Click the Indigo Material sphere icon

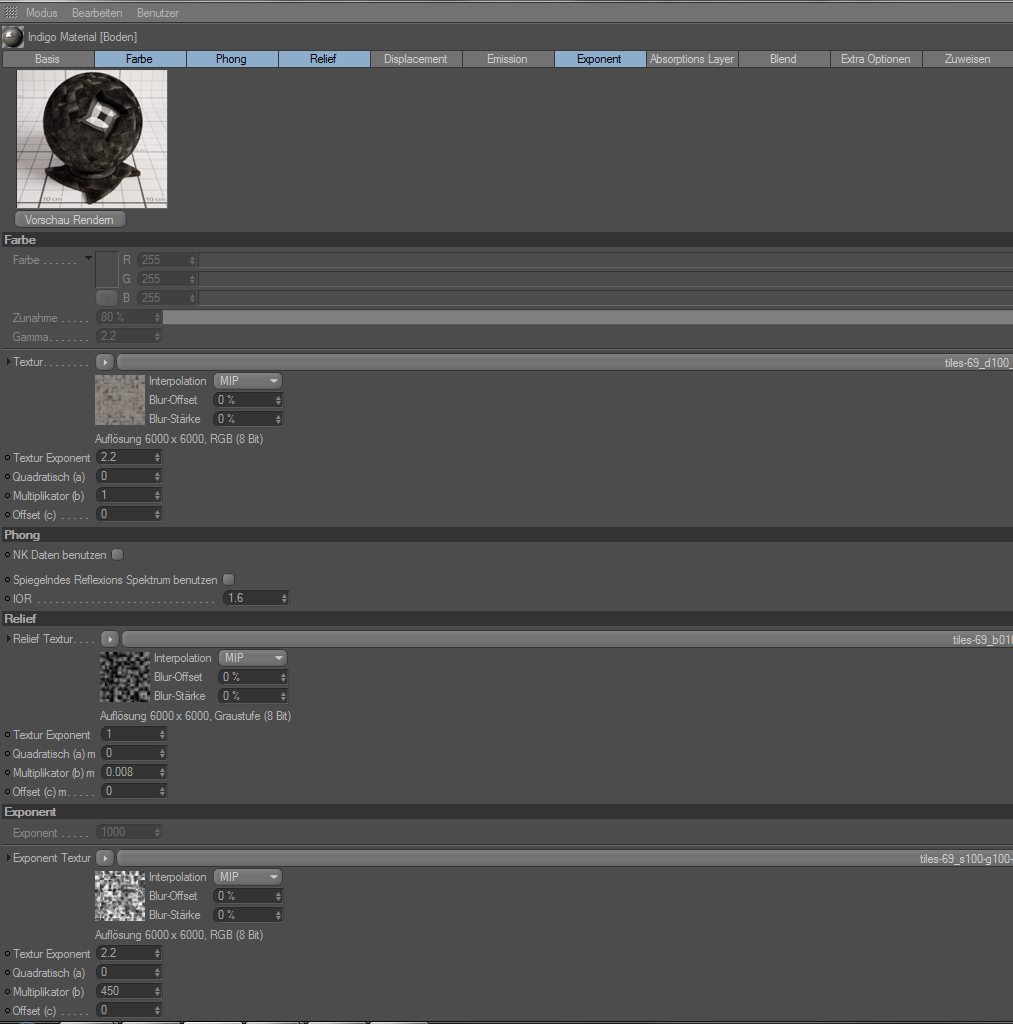pos(13,37)
